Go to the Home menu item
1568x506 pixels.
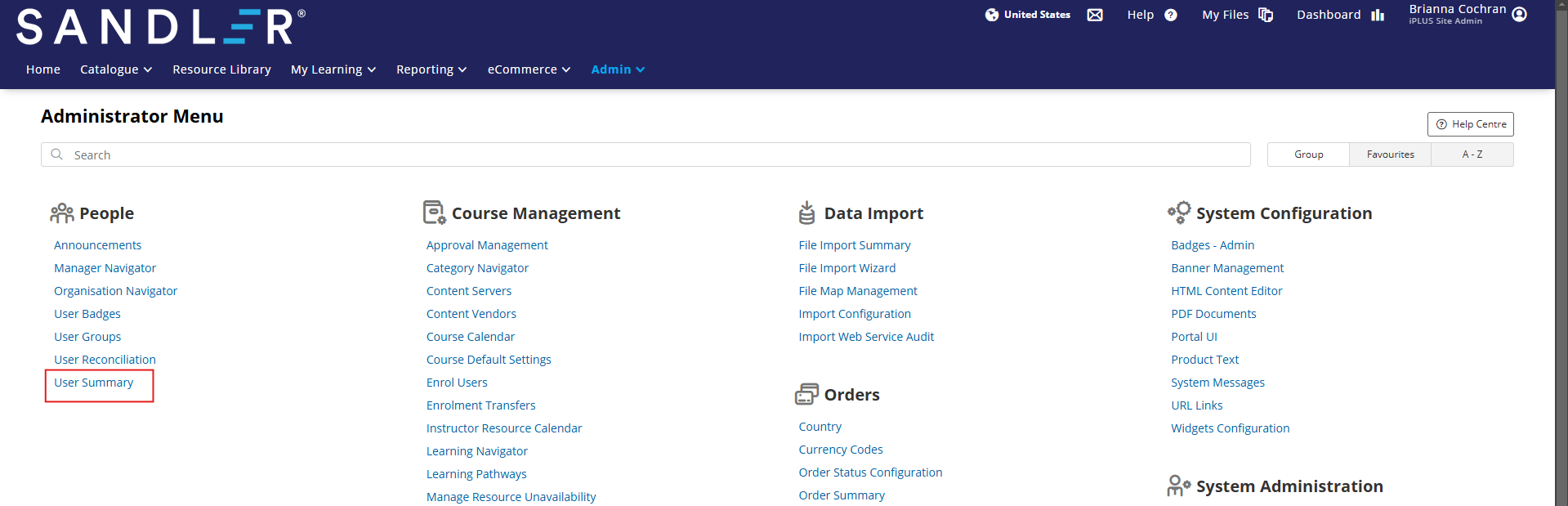[x=43, y=69]
